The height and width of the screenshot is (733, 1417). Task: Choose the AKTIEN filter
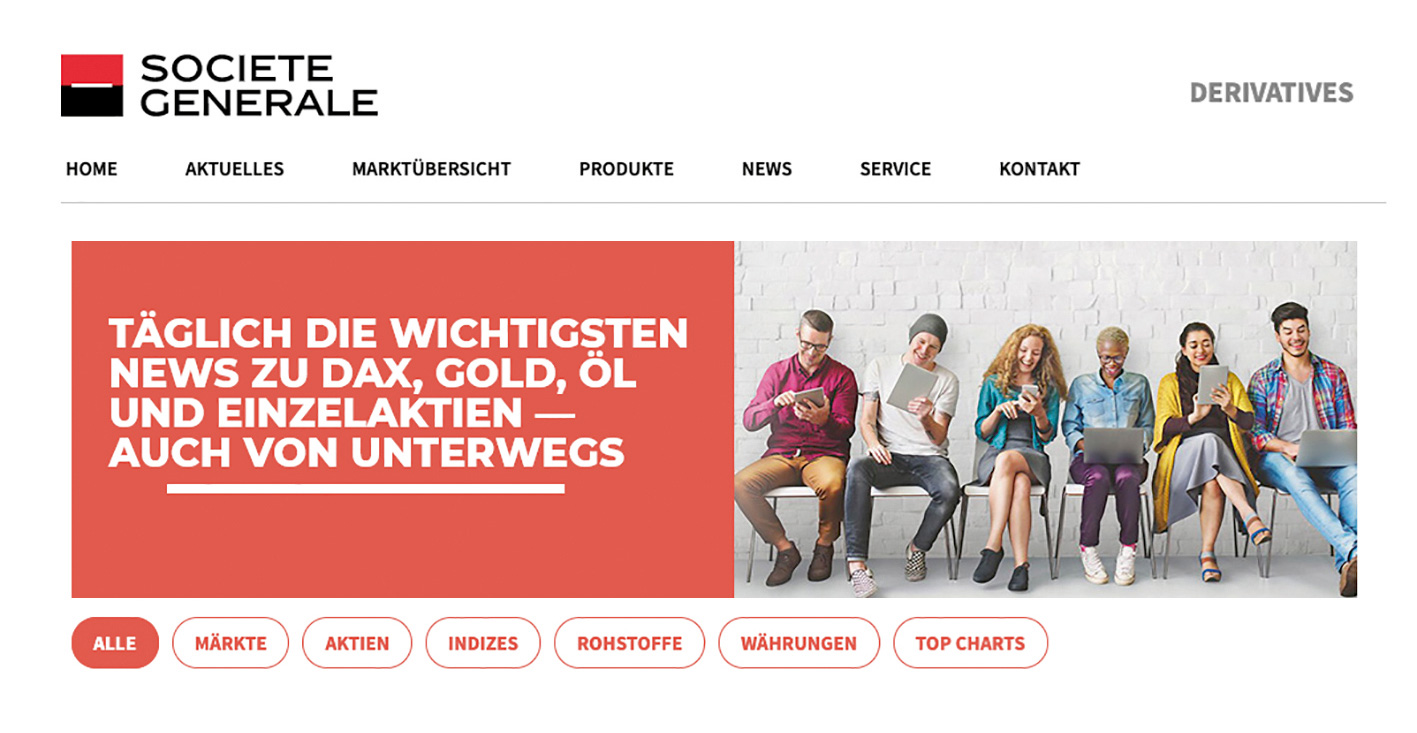(357, 643)
